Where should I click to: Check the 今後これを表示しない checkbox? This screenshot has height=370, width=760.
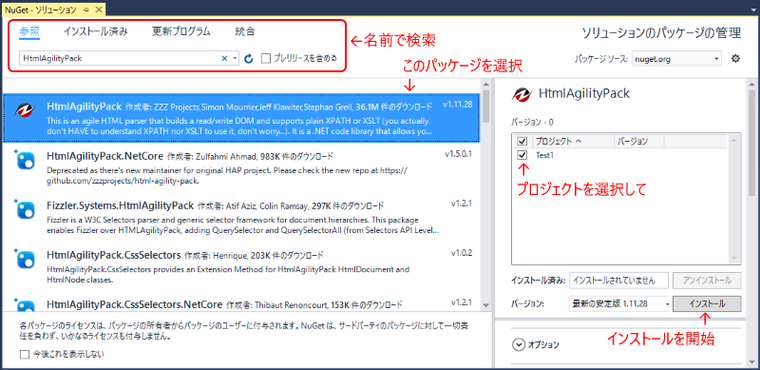(24, 354)
